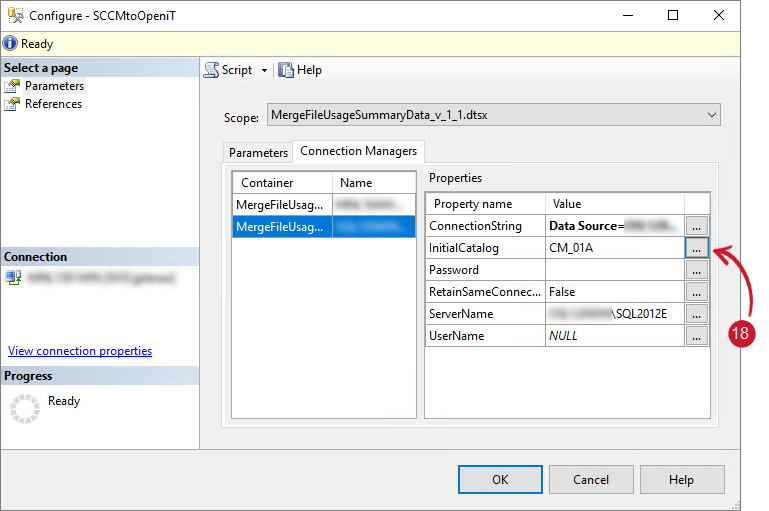Click ellipsis button for UserName
Viewport: 769px width, 511px height.
[x=696, y=336]
